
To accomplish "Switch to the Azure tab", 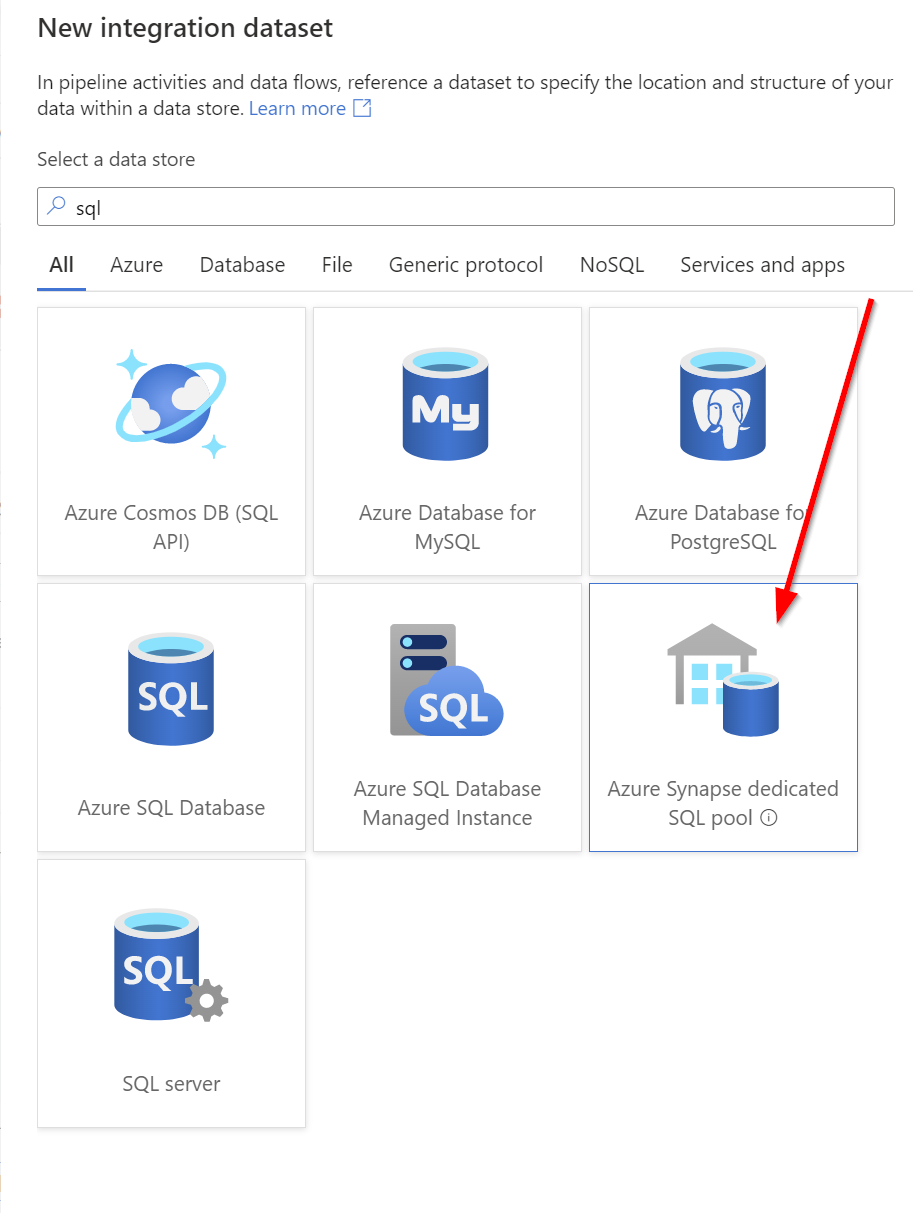I will pyautogui.click(x=136, y=265).
